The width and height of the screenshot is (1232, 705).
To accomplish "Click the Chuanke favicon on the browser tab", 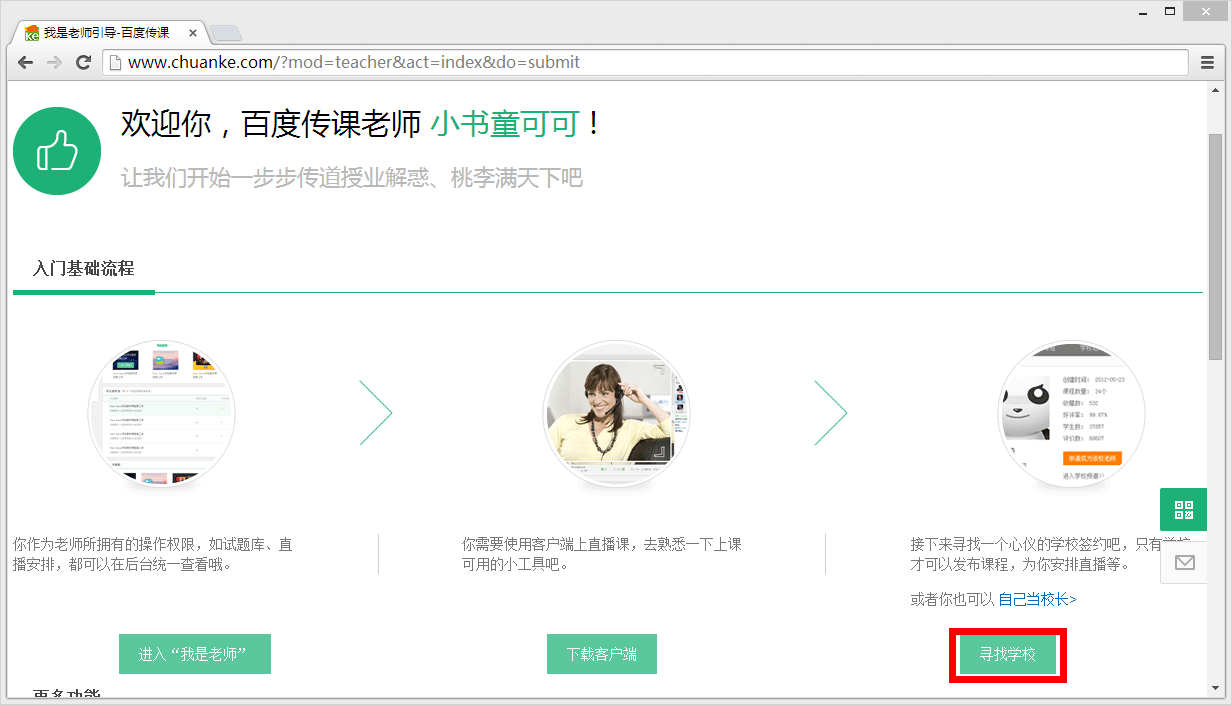I will [31, 32].
